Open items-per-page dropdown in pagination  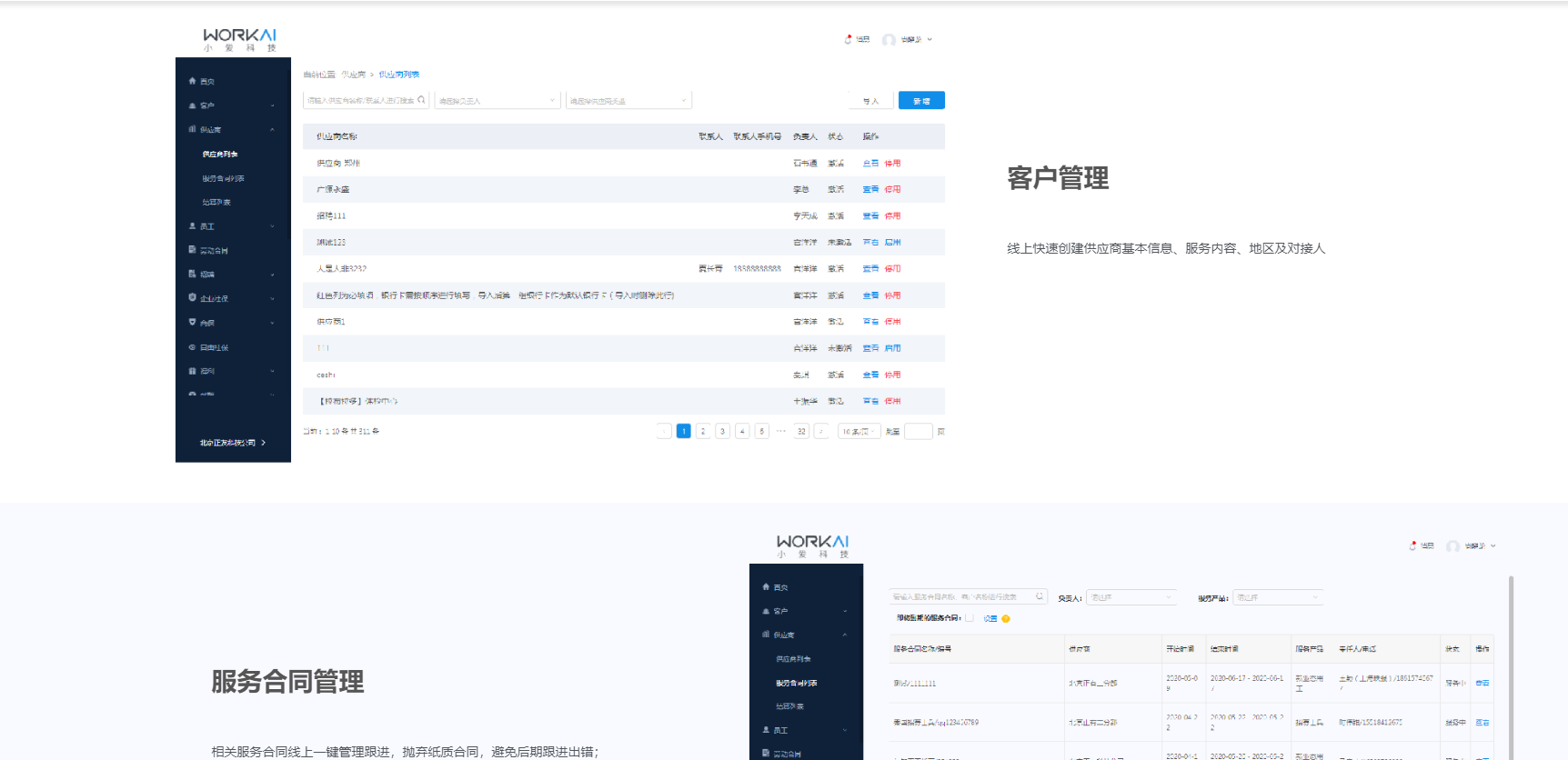859,431
